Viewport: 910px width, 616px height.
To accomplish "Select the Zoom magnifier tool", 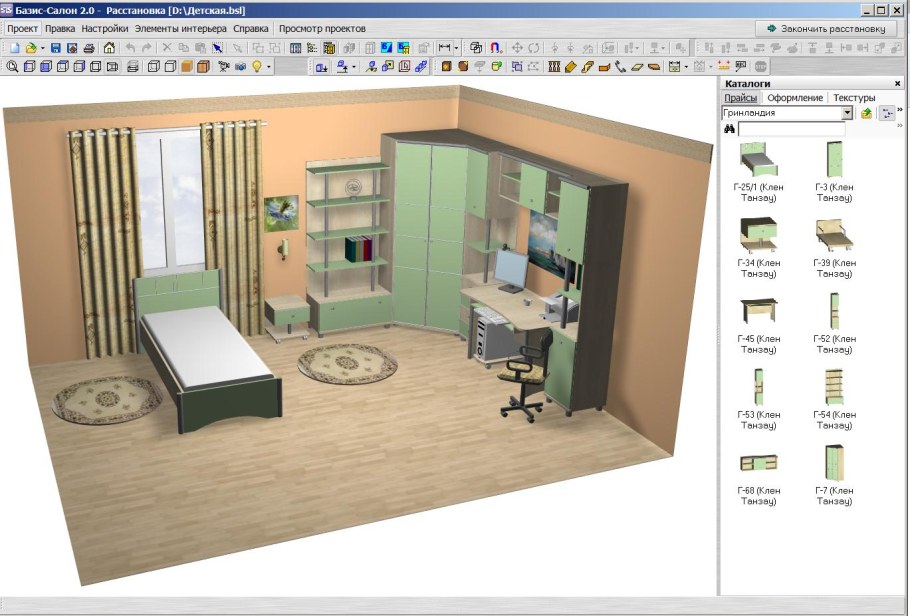I will (13, 67).
